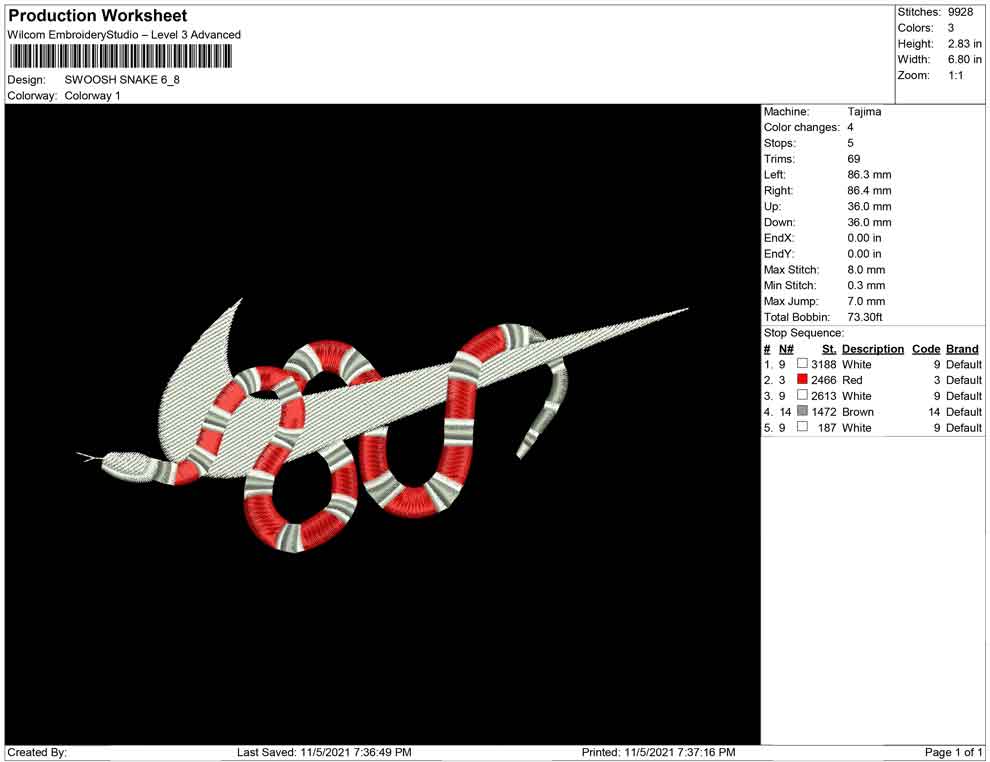The width and height of the screenshot is (990, 762).
Task: Click the Min Stitch value '0.3 mm'
Action: point(866,285)
